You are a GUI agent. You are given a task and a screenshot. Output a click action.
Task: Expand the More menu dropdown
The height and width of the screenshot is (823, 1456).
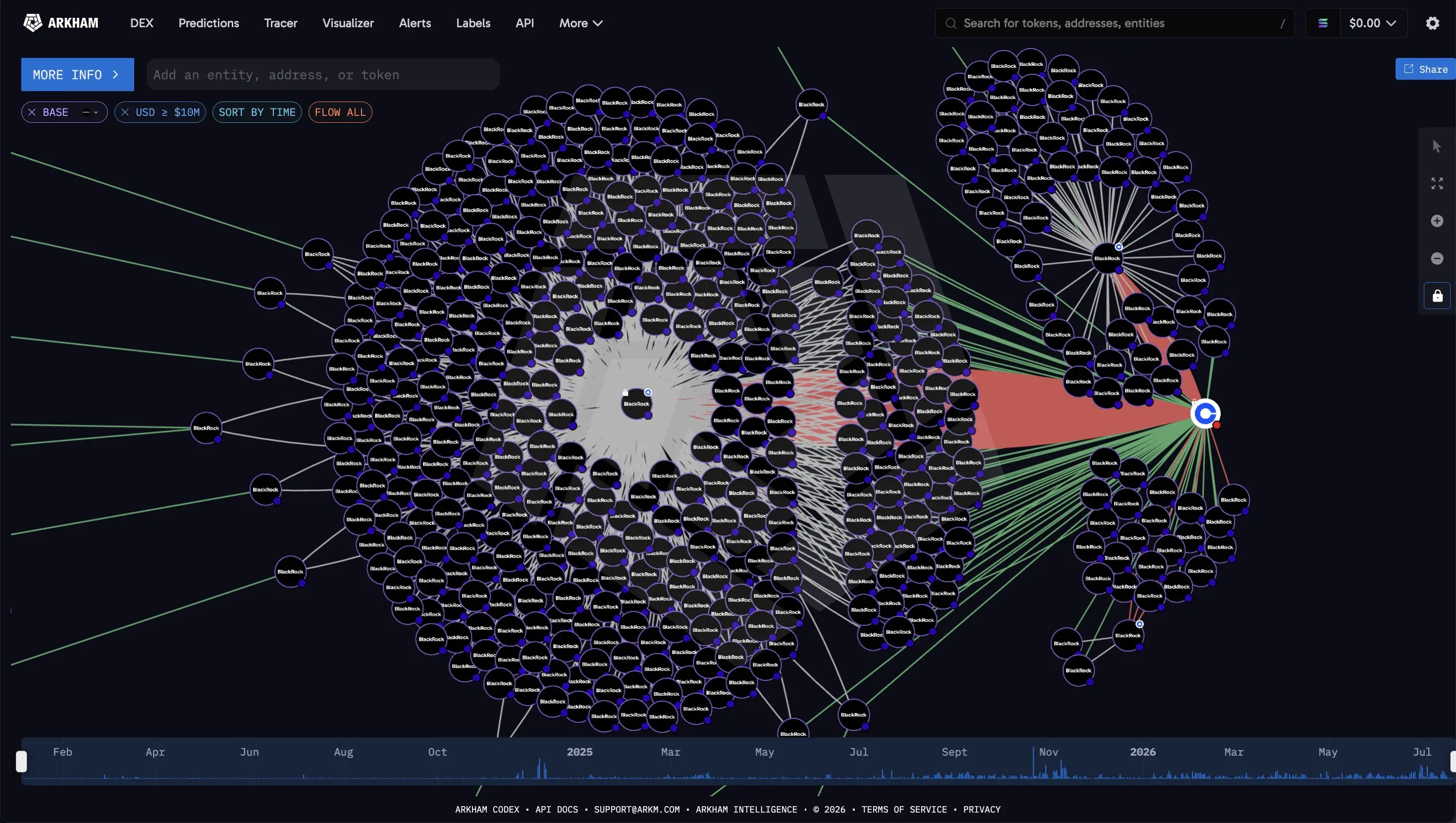pyautogui.click(x=580, y=23)
